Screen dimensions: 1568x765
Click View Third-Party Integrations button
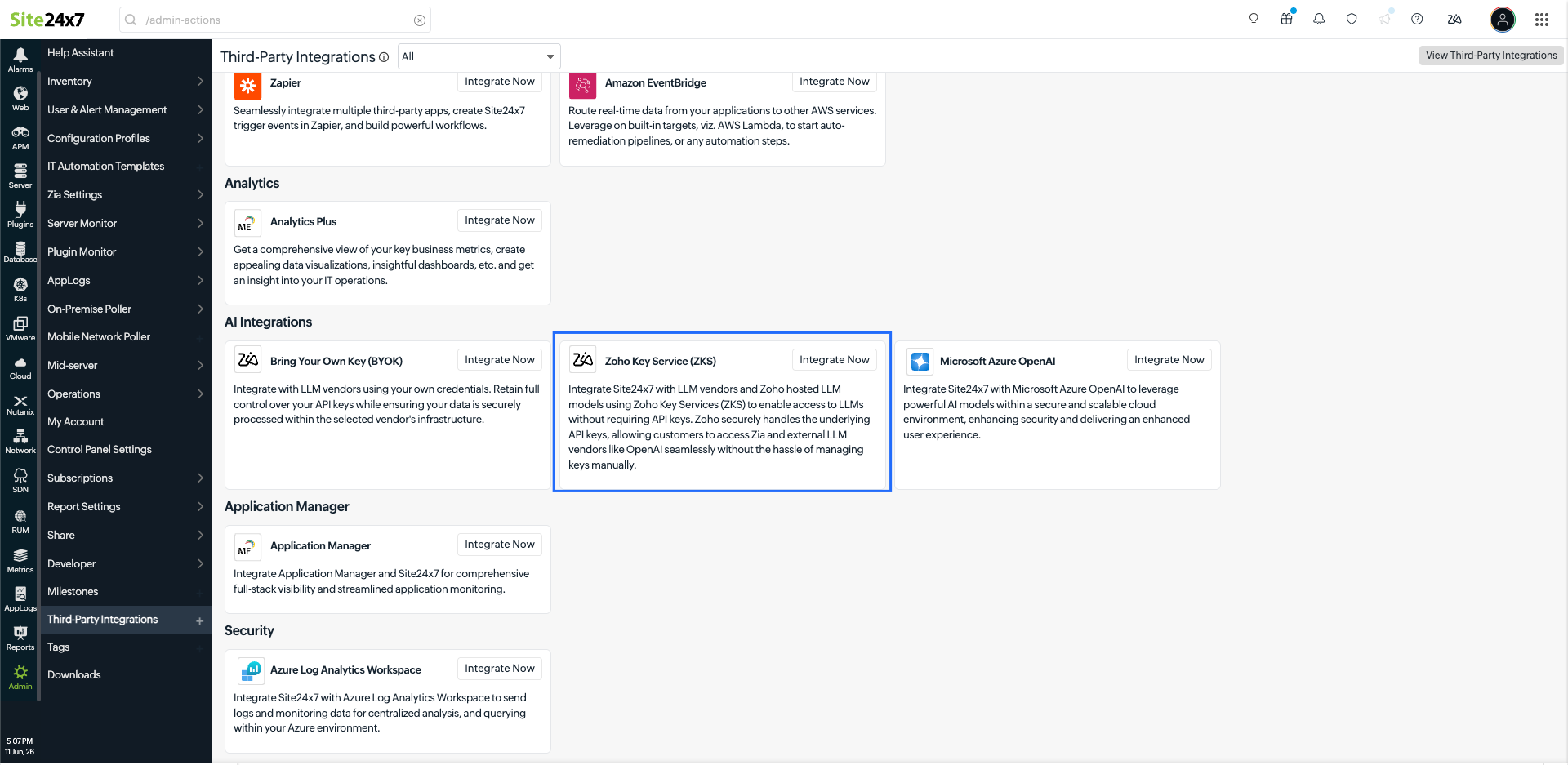point(1491,56)
